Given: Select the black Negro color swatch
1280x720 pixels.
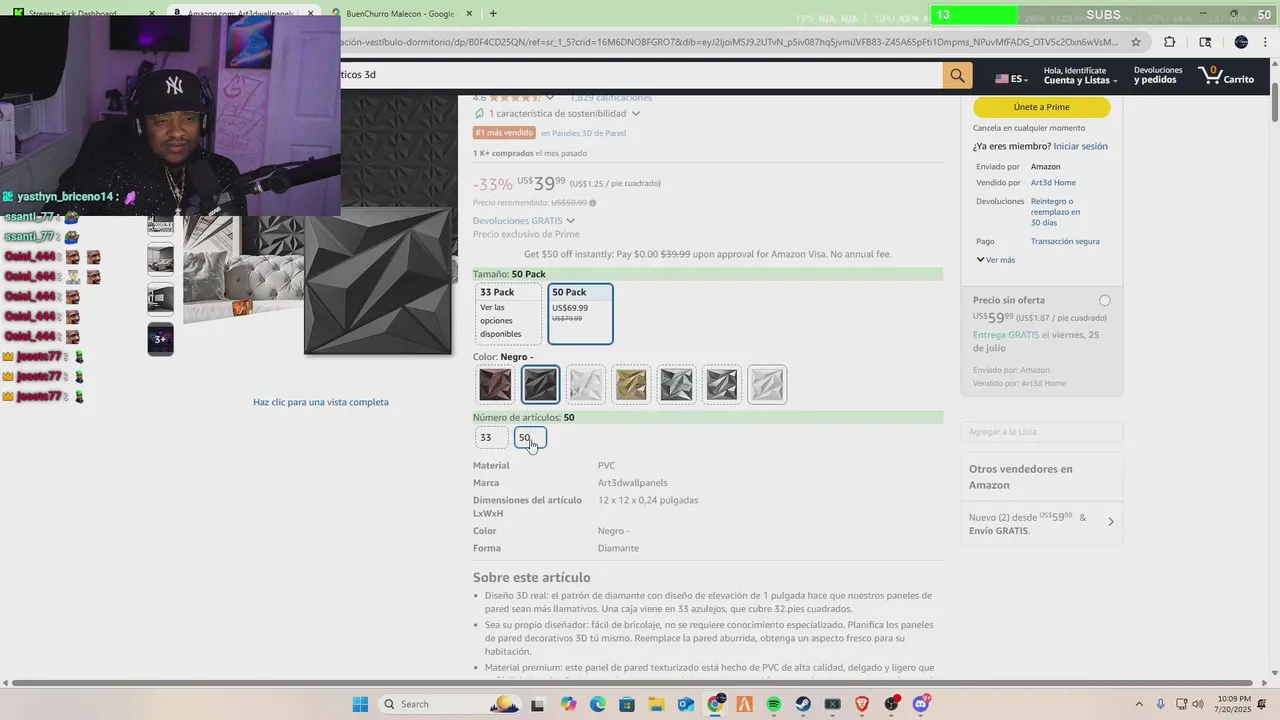Looking at the screenshot, I should [x=540, y=385].
